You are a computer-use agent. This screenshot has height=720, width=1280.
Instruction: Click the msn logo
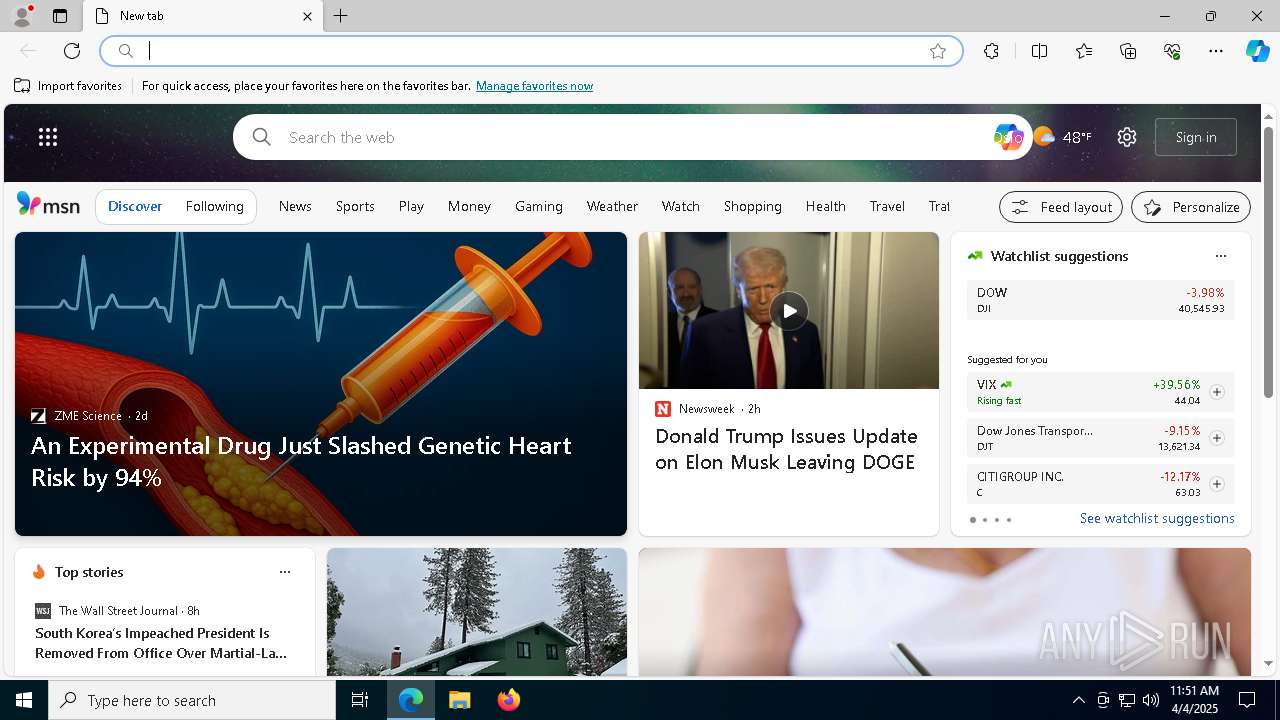pyautogui.click(x=48, y=205)
